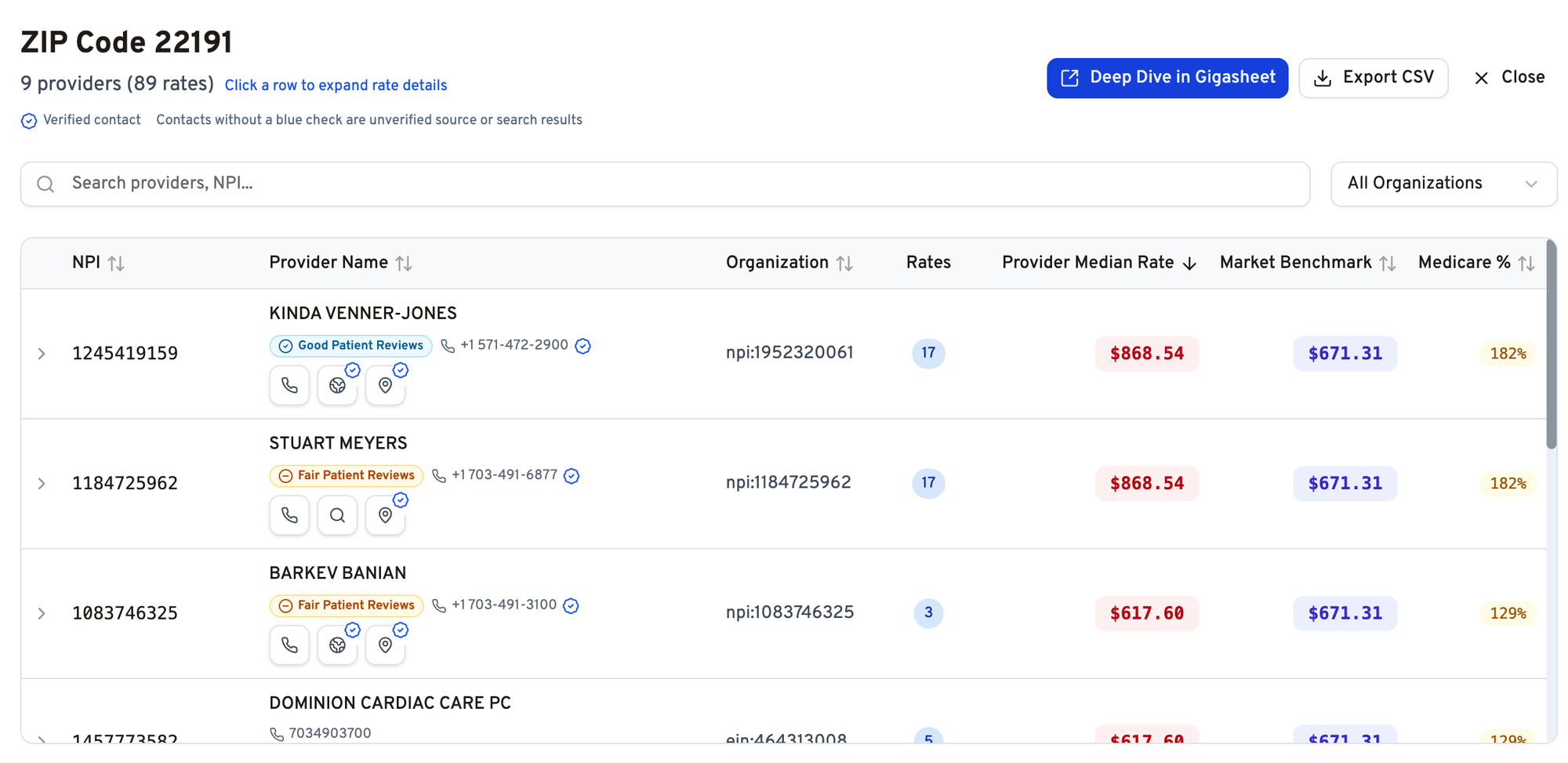Click organization npi:1184725962
The width and height of the screenshot is (1568, 763).
point(789,482)
